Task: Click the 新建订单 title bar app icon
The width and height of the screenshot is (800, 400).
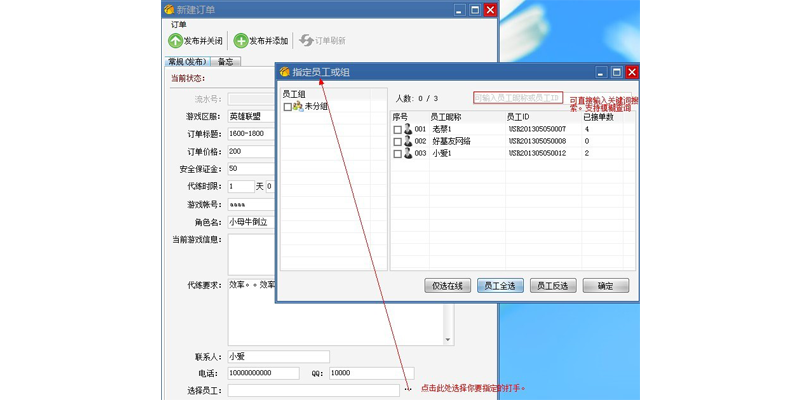Action: 169,10
